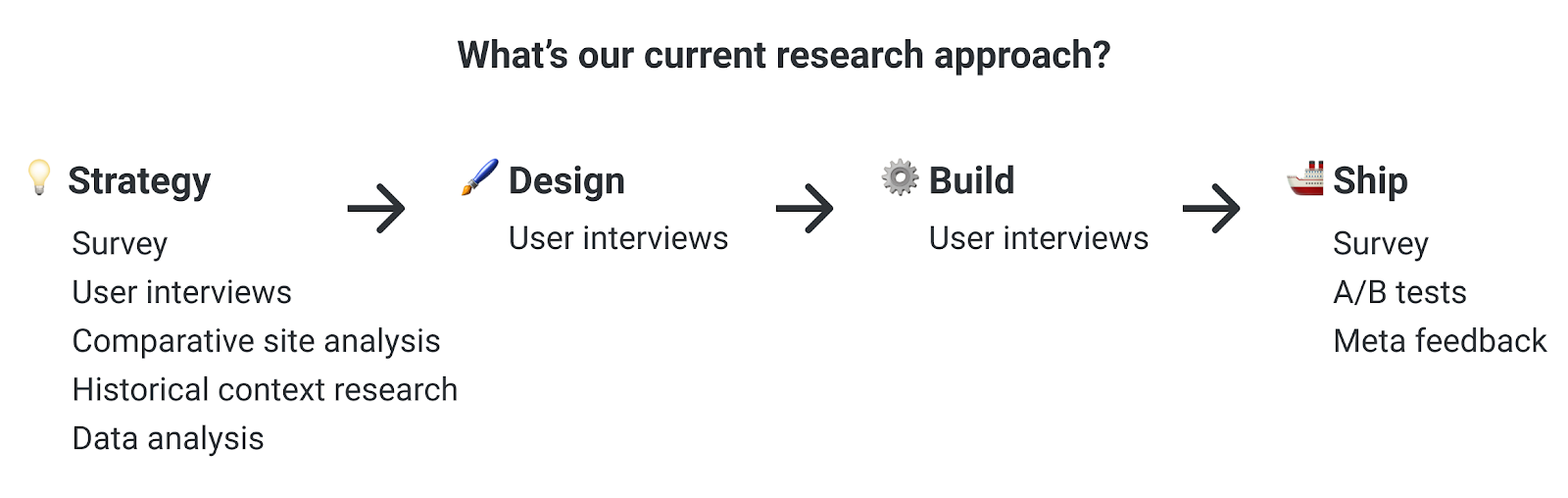Click the arrow between Build and Ship

(x=1212, y=208)
